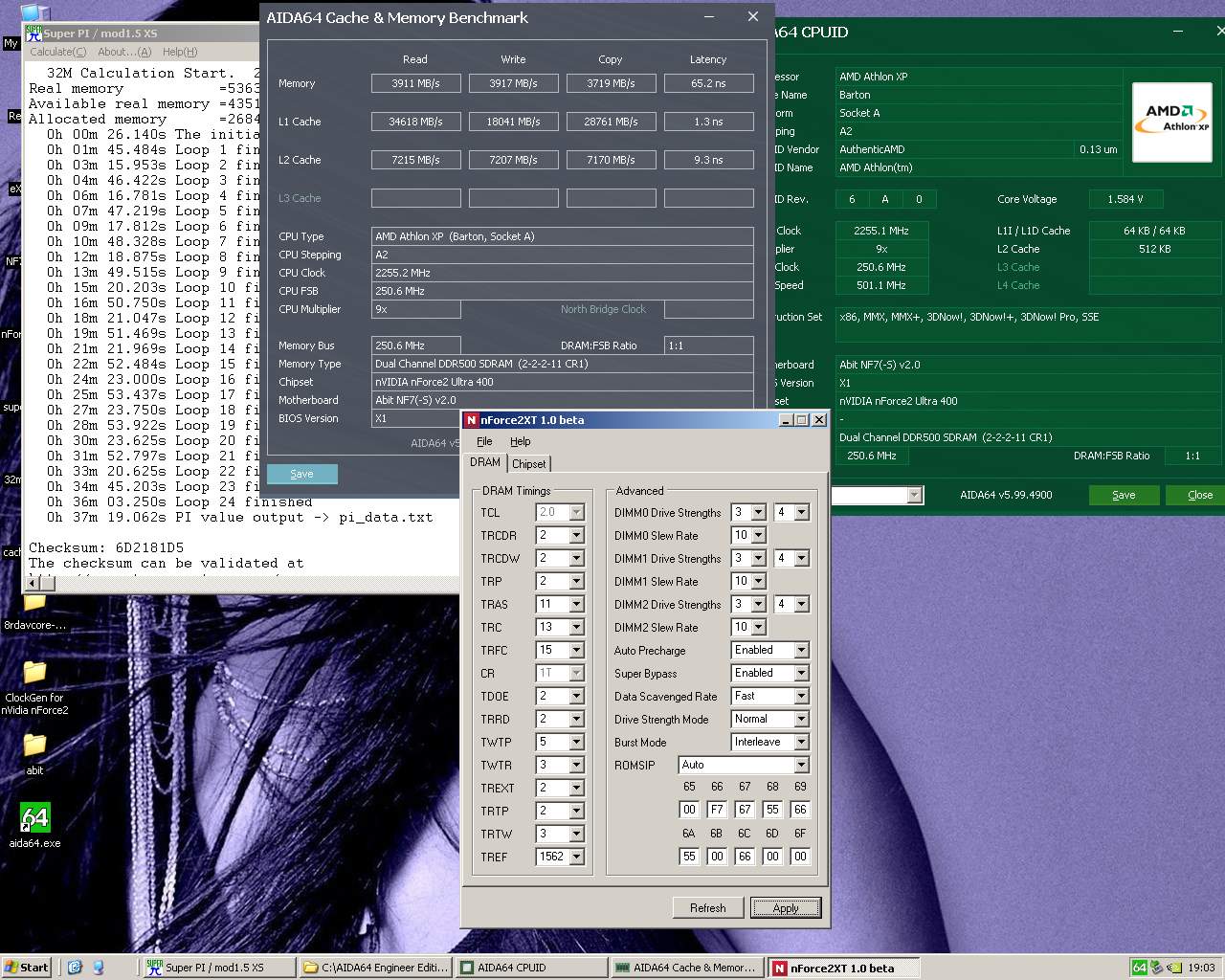Open Data Scavenged Rate dropdown
The height and width of the screenshot is (980, 1225).
(801, 697)
